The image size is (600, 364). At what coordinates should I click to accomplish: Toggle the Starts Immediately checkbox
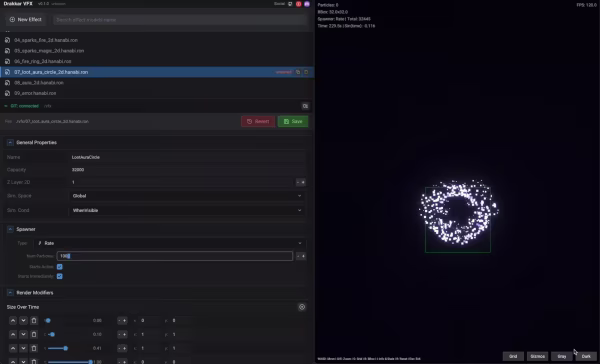tap(60, 276)
